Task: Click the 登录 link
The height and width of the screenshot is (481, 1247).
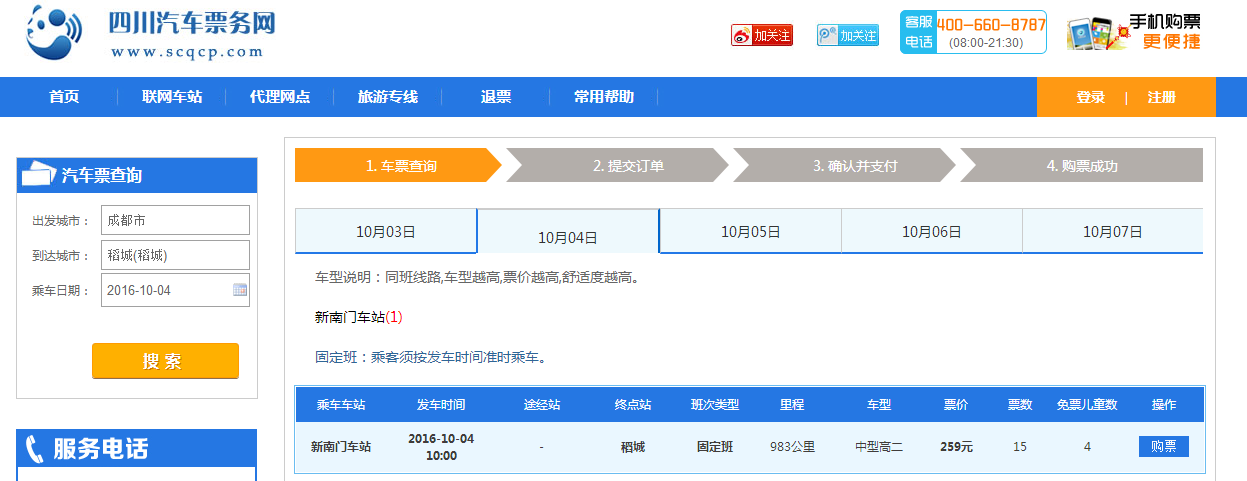Action: (1090, 97)
